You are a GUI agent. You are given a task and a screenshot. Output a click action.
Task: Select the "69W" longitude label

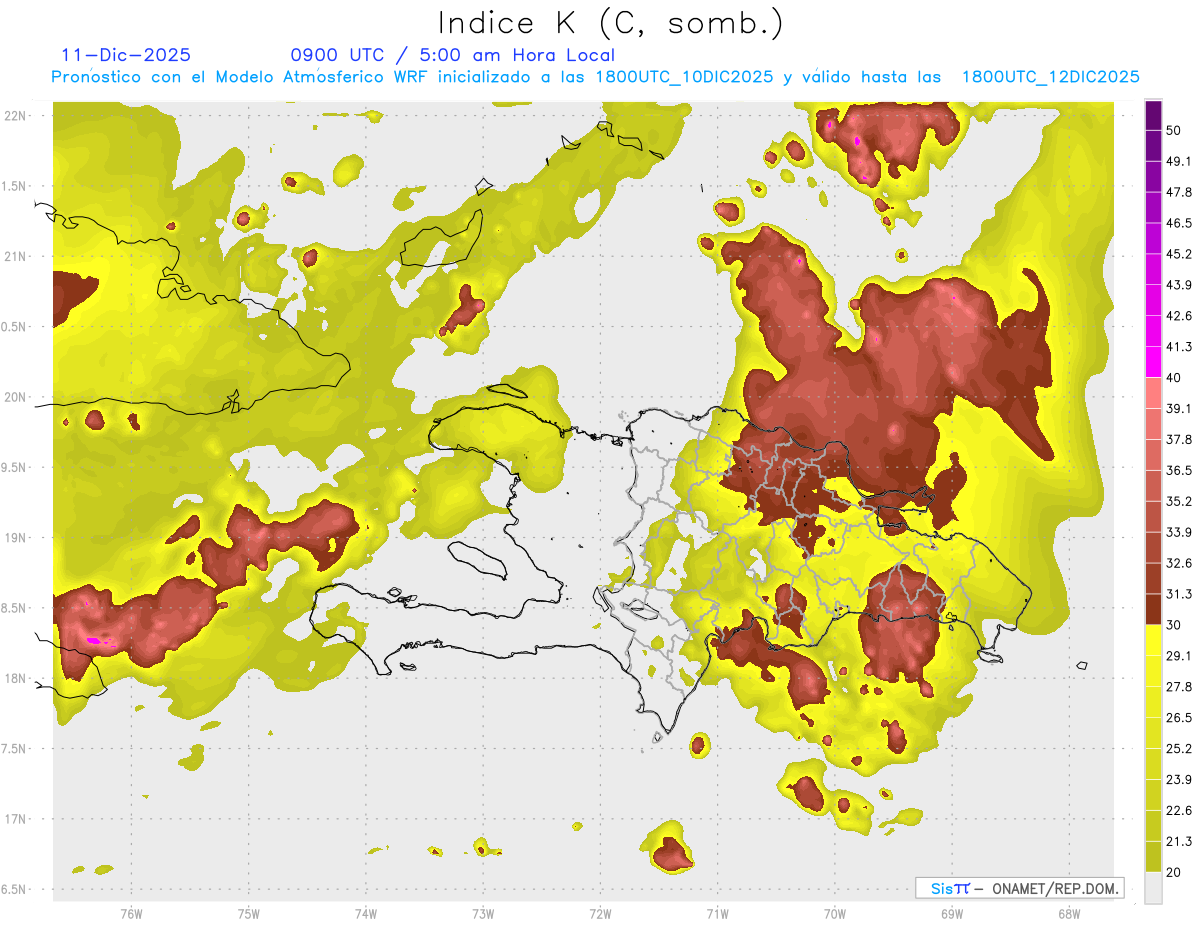[x=952, y=914]
